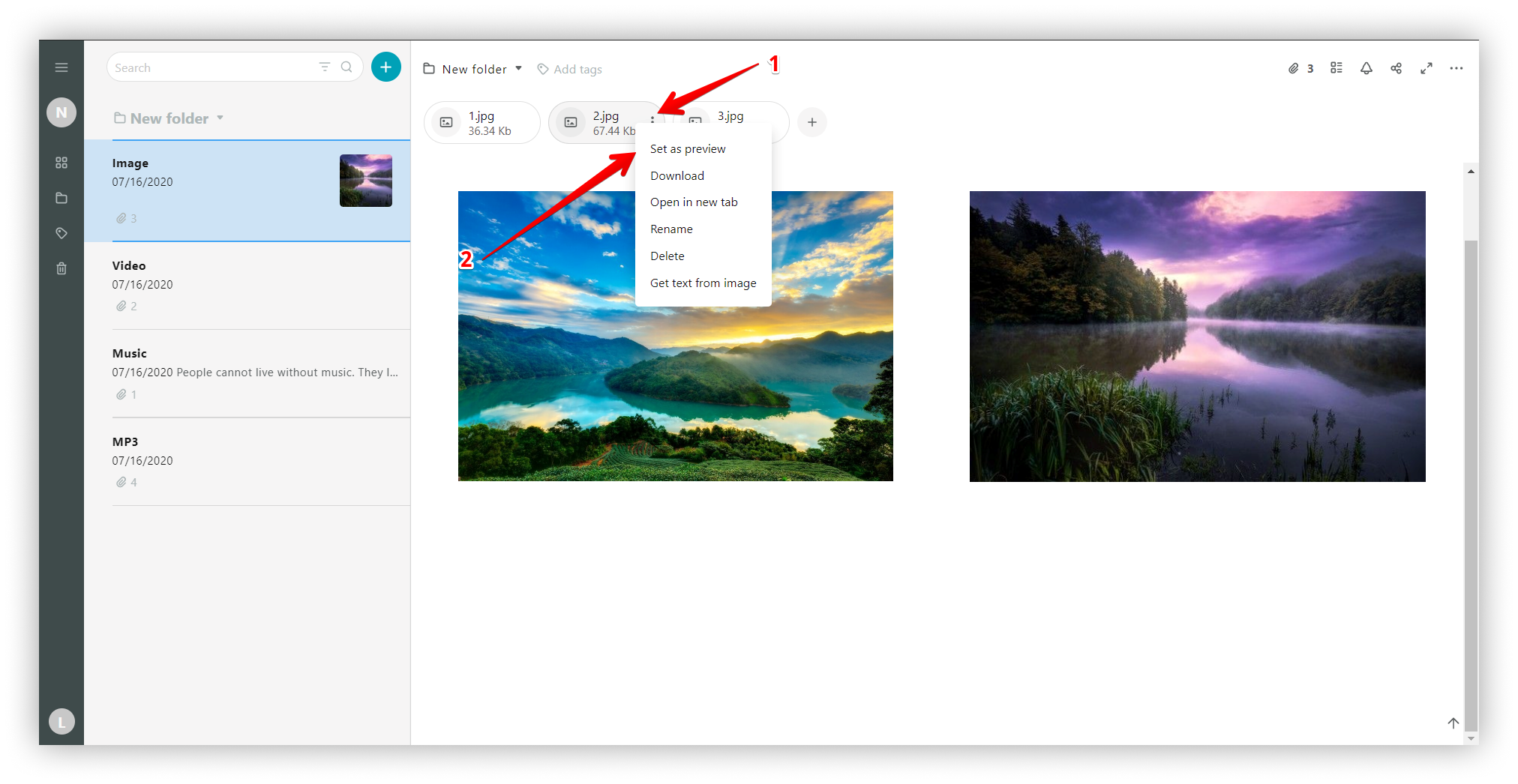Click the scrollbar up arrow
Viewport: 1518px width, 784px height.
pos(1471,172)
